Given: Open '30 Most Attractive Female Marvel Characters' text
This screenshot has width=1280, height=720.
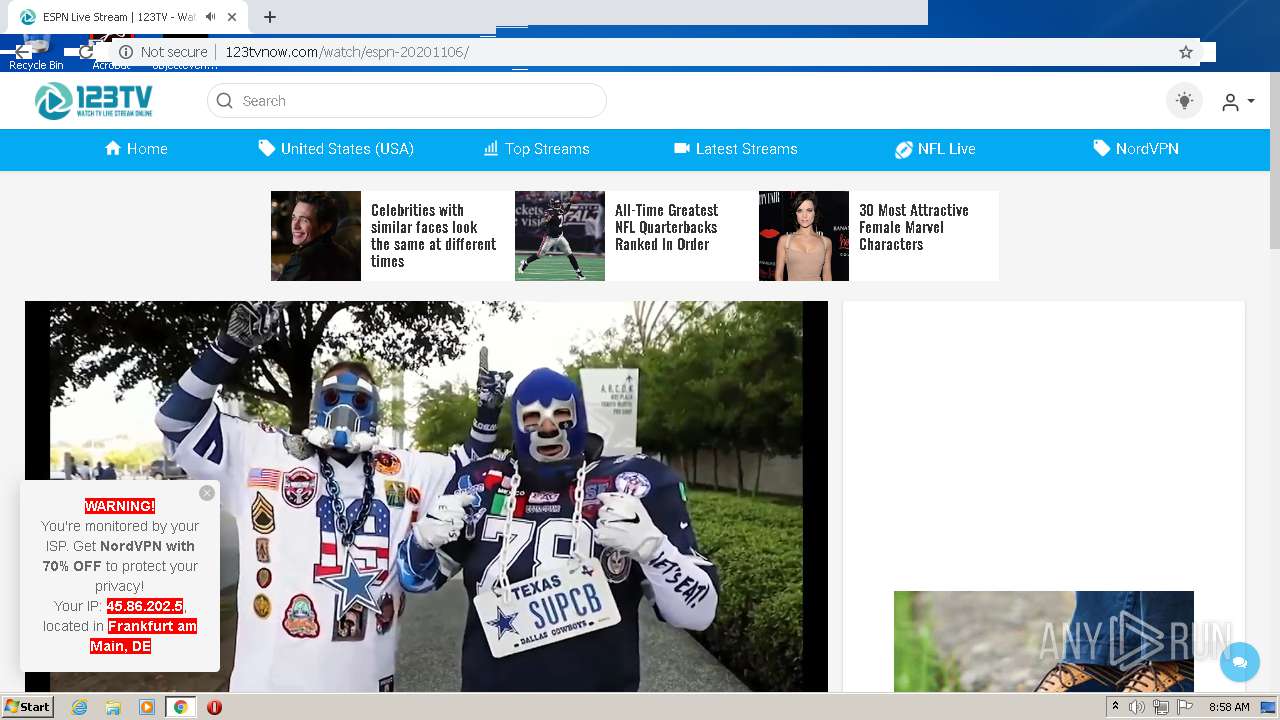Looking at the screenshot, I should click(x=914, y=227).
